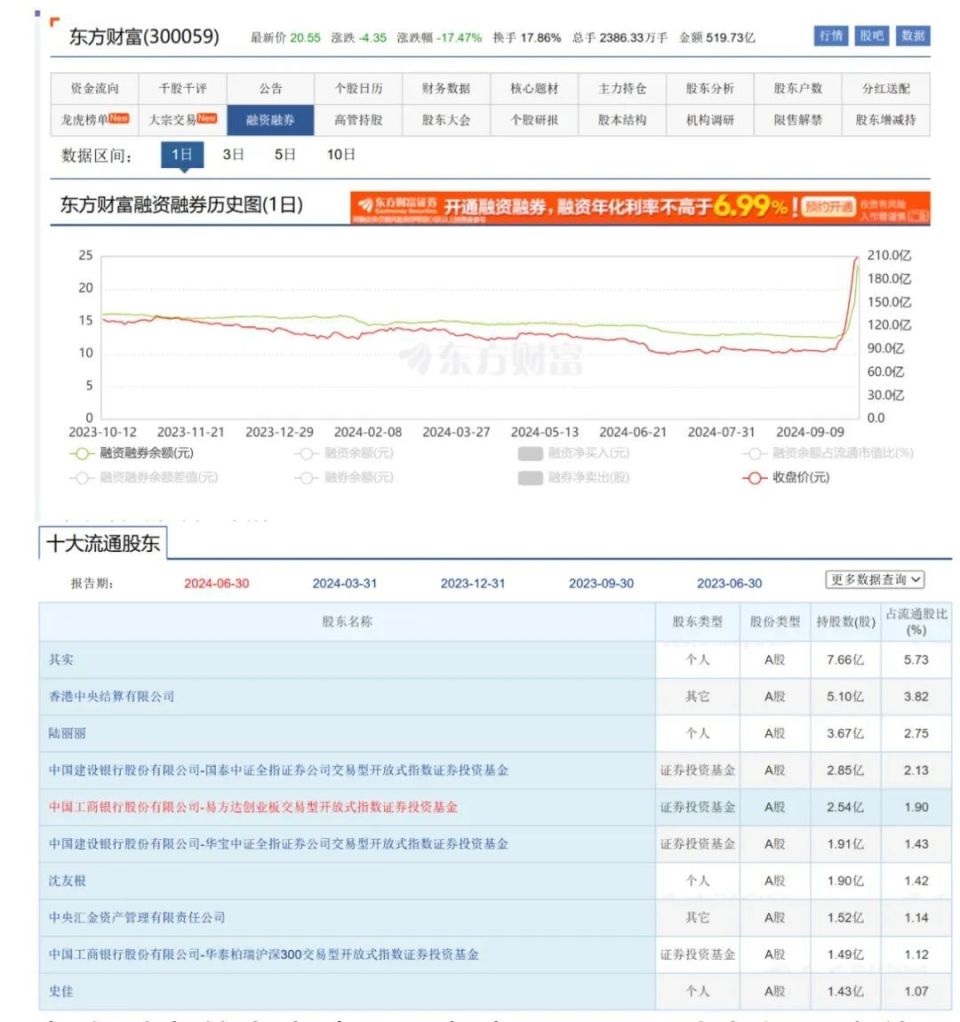
Task: Open the 核心题材 tab
Action: pos(534,89)
